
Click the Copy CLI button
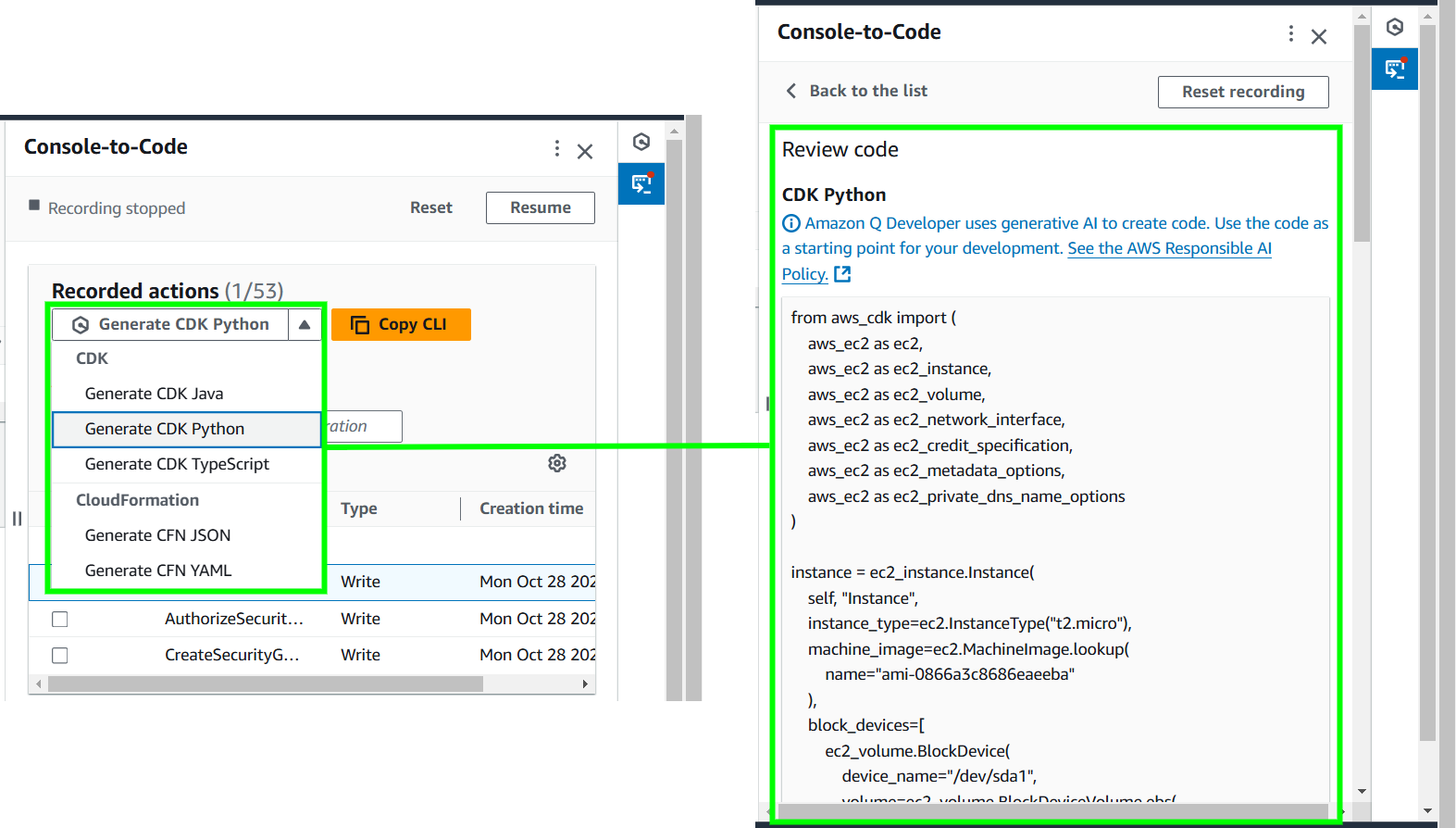point(401,324)
